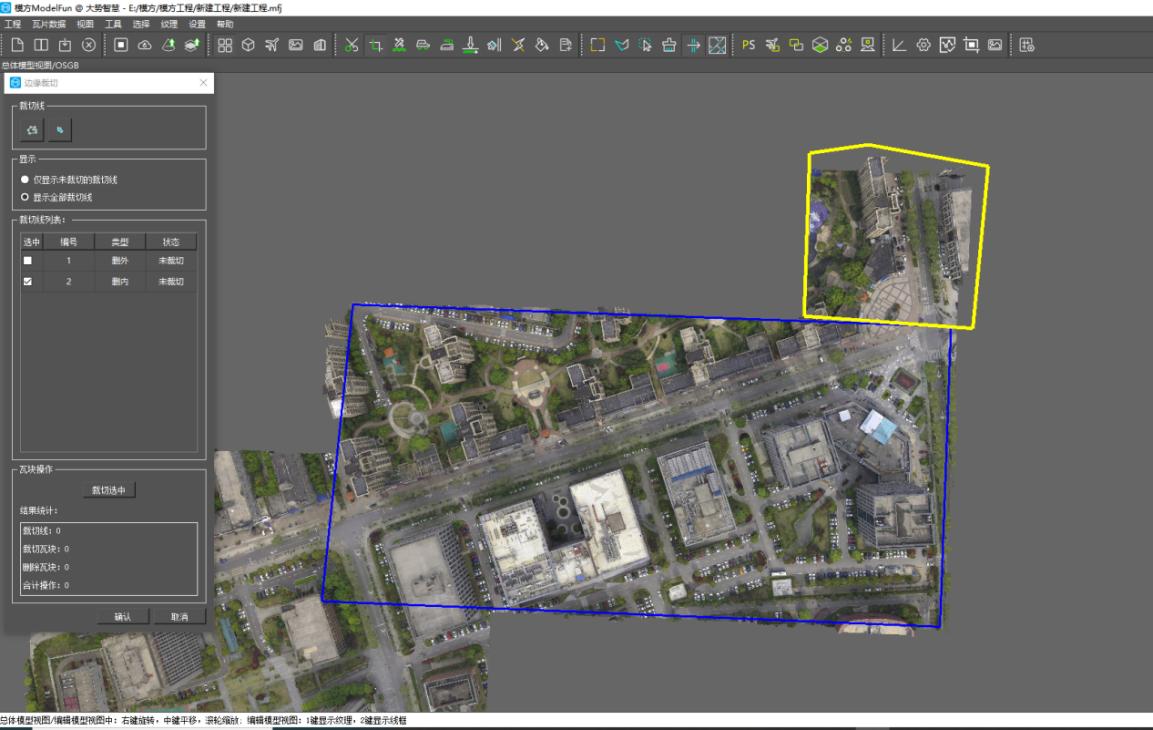The image size is (1153, 730).
Task: Click the circled X toolbar icon
Action: pos(89,45)
